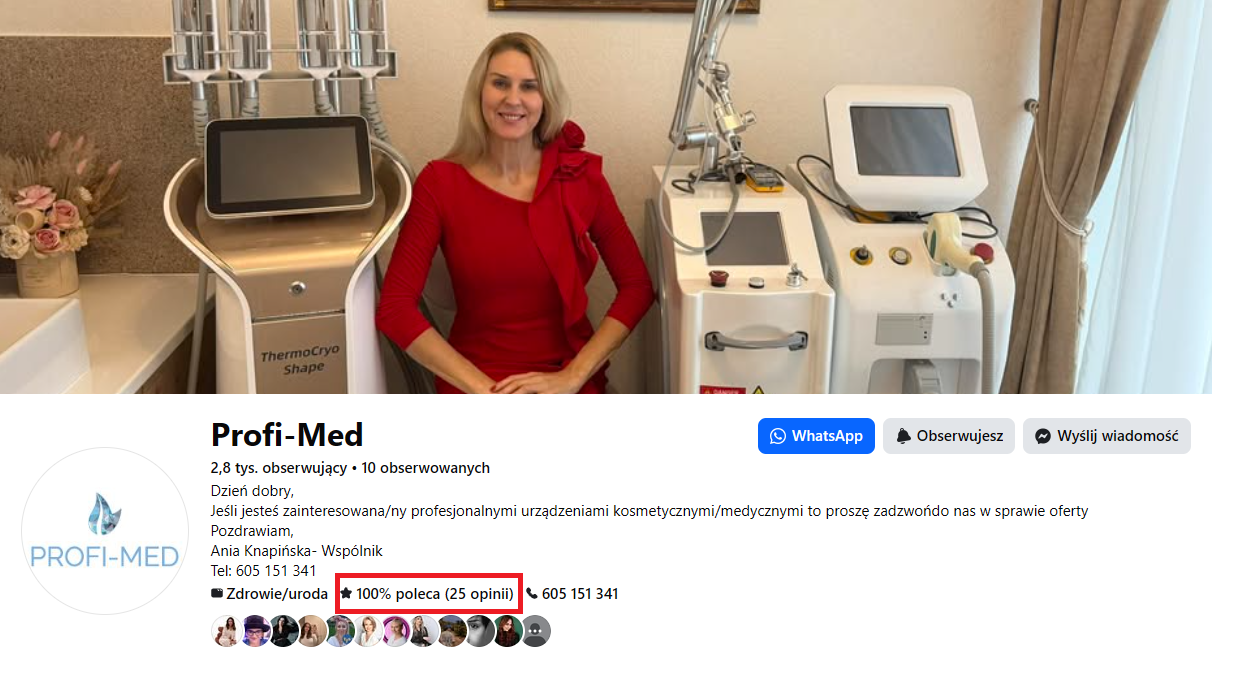Image resolution: width=1260 pixels, height=692 pixels.
Task: Click the Zdrowie/uroda category link
Action: (277, 593)
